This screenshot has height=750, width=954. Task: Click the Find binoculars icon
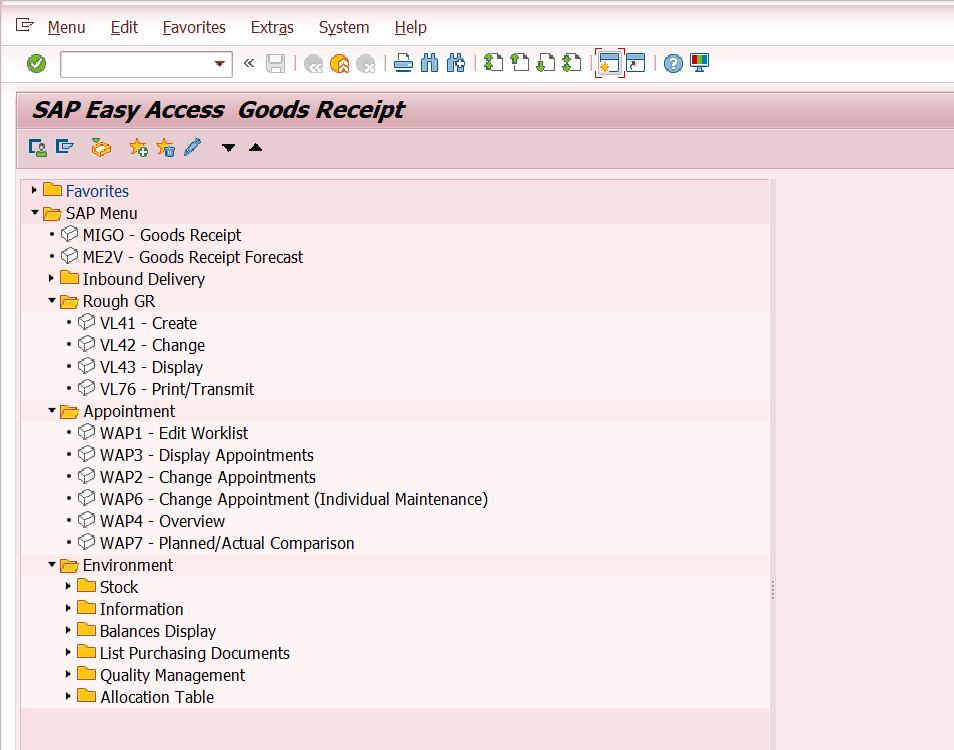point(430,64)
